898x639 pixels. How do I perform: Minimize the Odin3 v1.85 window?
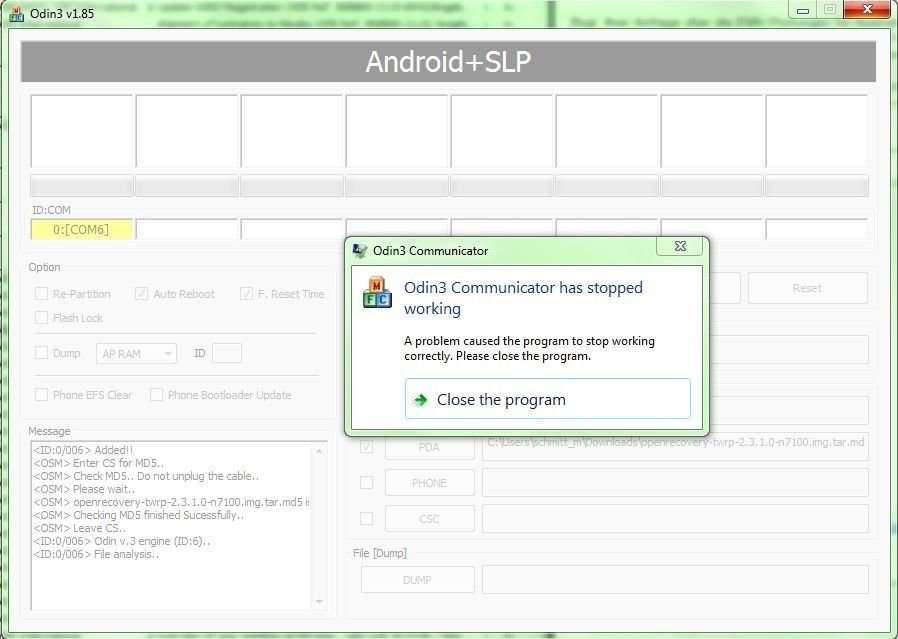coord(804,10)
